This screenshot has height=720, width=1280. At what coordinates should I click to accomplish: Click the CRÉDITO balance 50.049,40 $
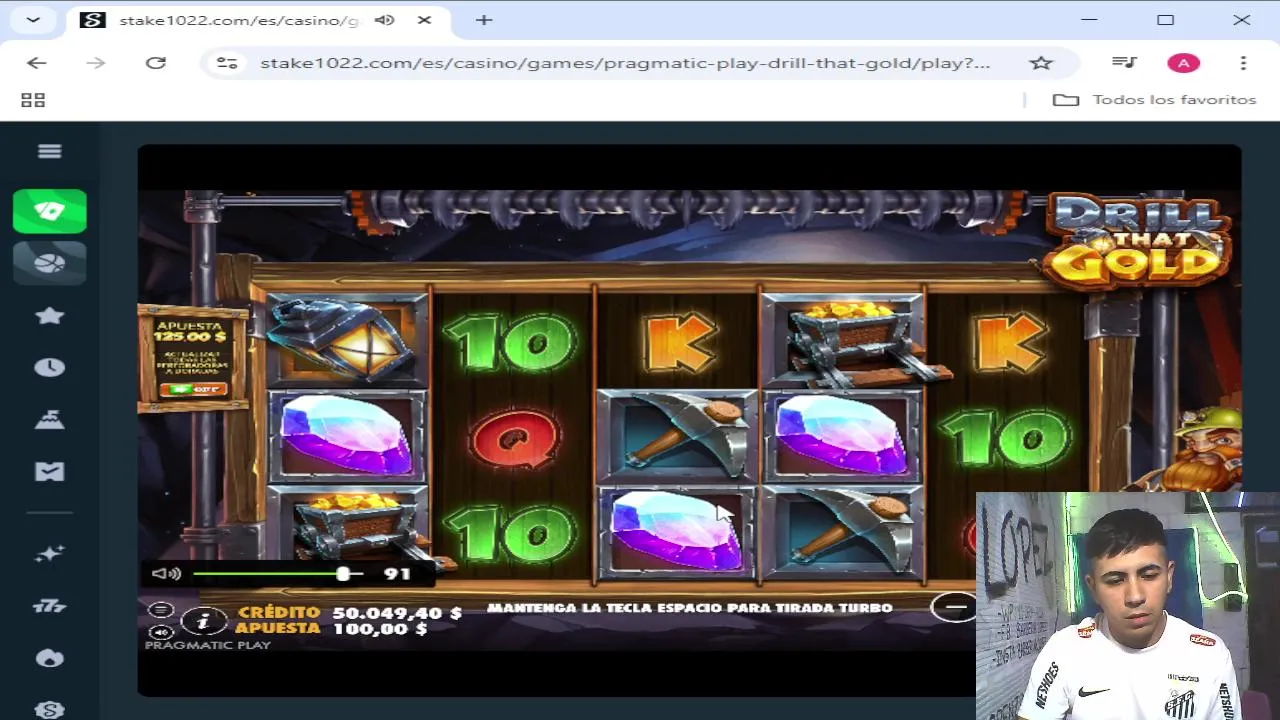(x=397, y=612)
